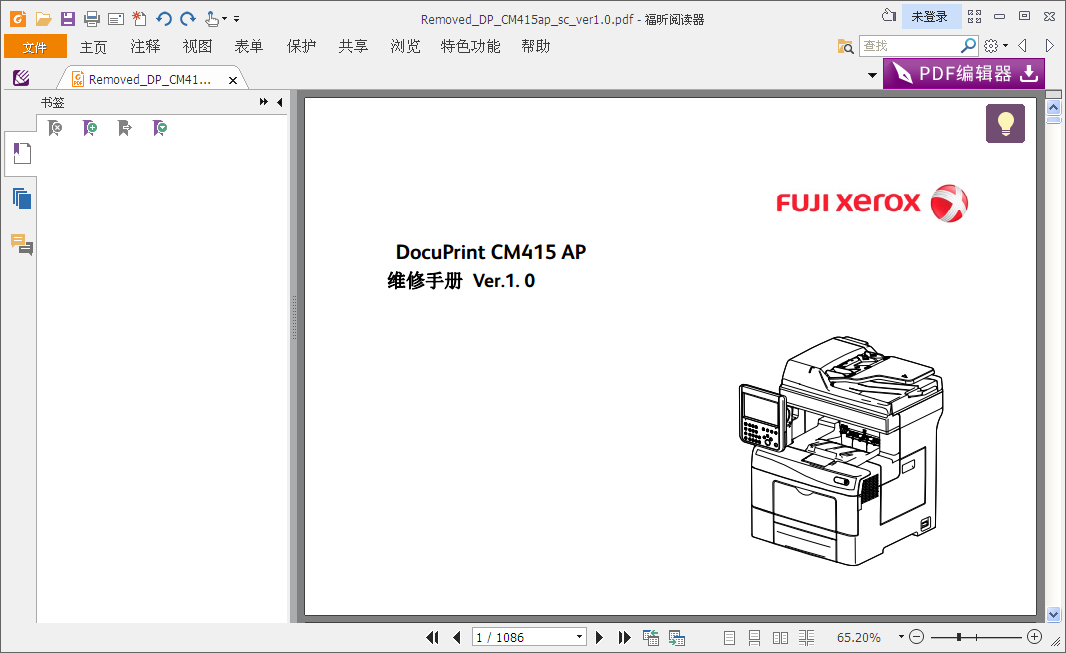Open the 主页 home tab
This screenshot has height=653, width=1066.
tap(93, 47)
